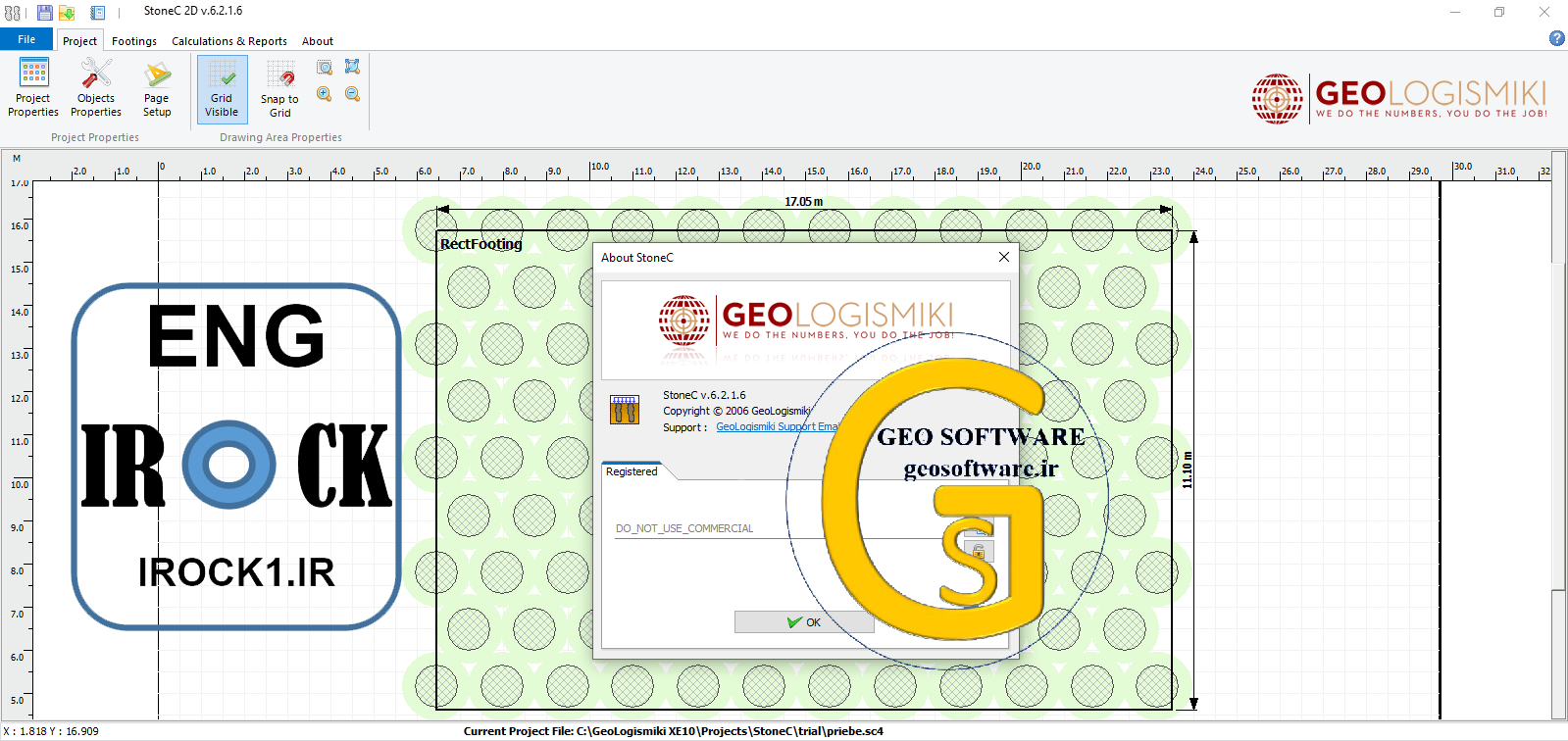Viewport: 1568px width, 741px height.
Task: Click the Copyright © 2006 GeoLogismiki text
Action: point(736,411)
